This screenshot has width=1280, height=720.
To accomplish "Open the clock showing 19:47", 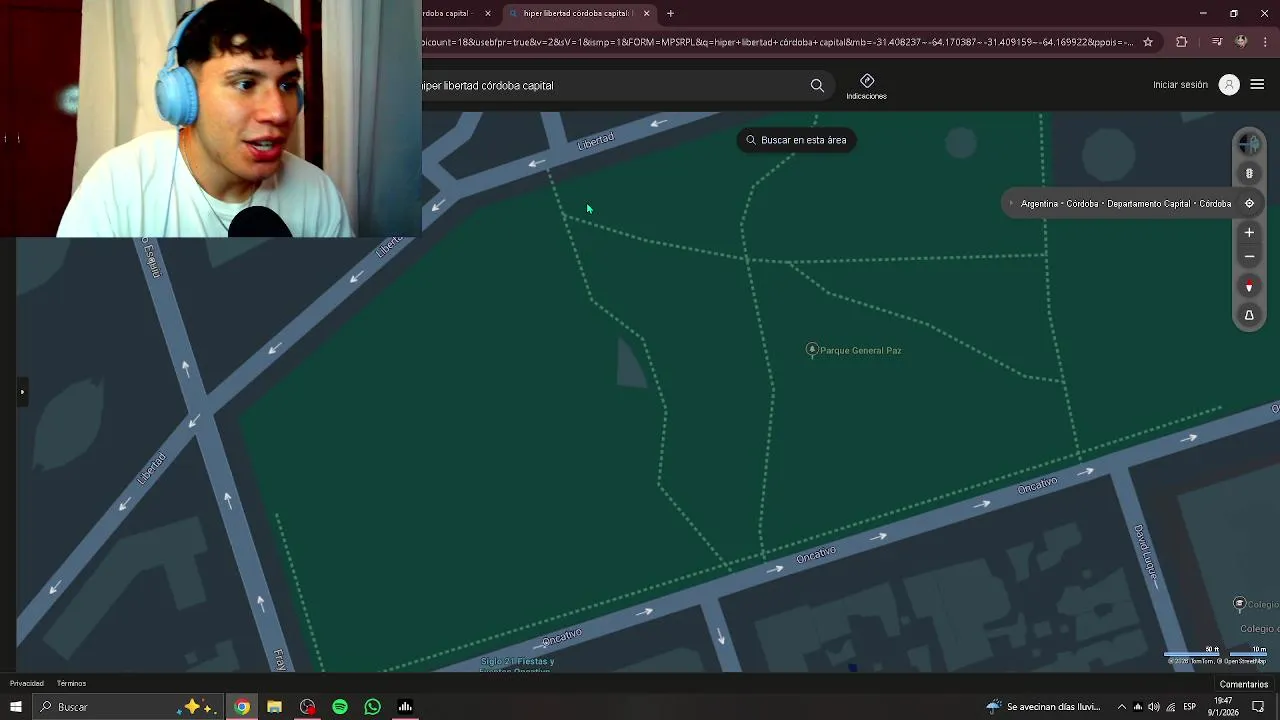I will 1223,707.
